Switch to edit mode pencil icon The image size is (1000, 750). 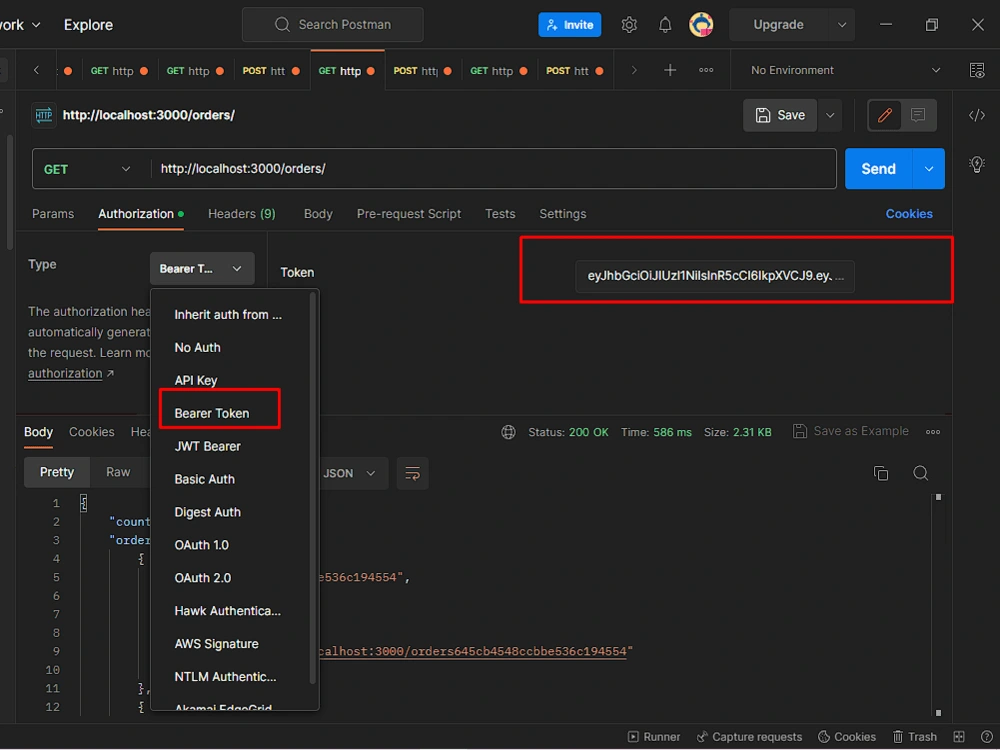tap(885, 115)
